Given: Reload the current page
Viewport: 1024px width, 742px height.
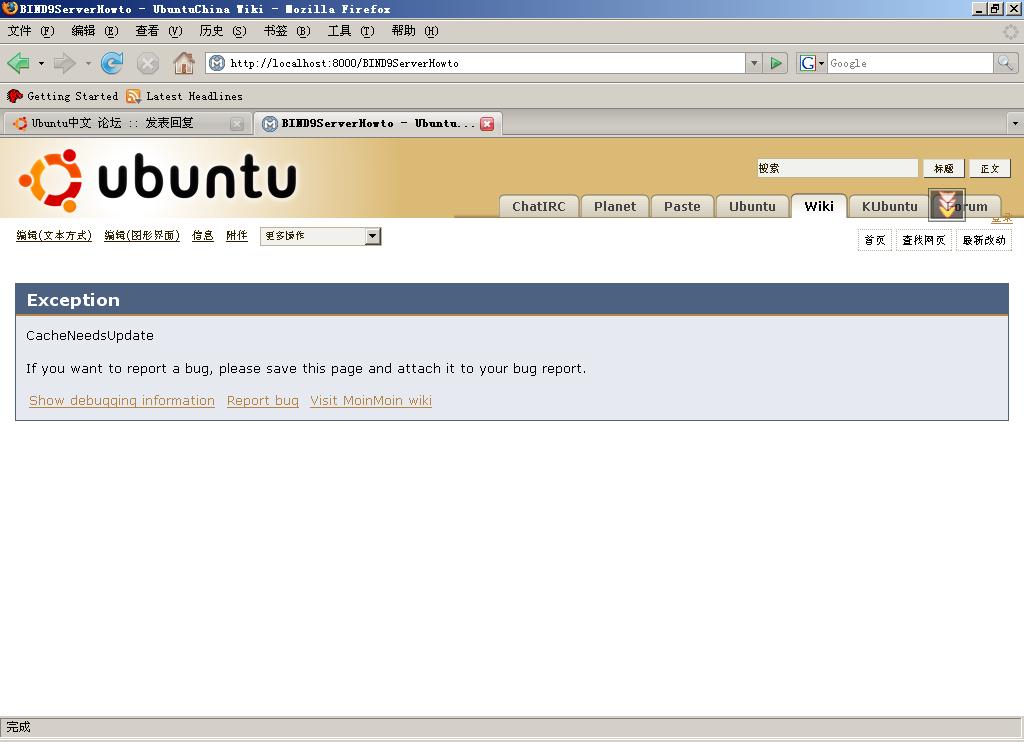Looking at the screenshot, I should (x=112, y=63).
